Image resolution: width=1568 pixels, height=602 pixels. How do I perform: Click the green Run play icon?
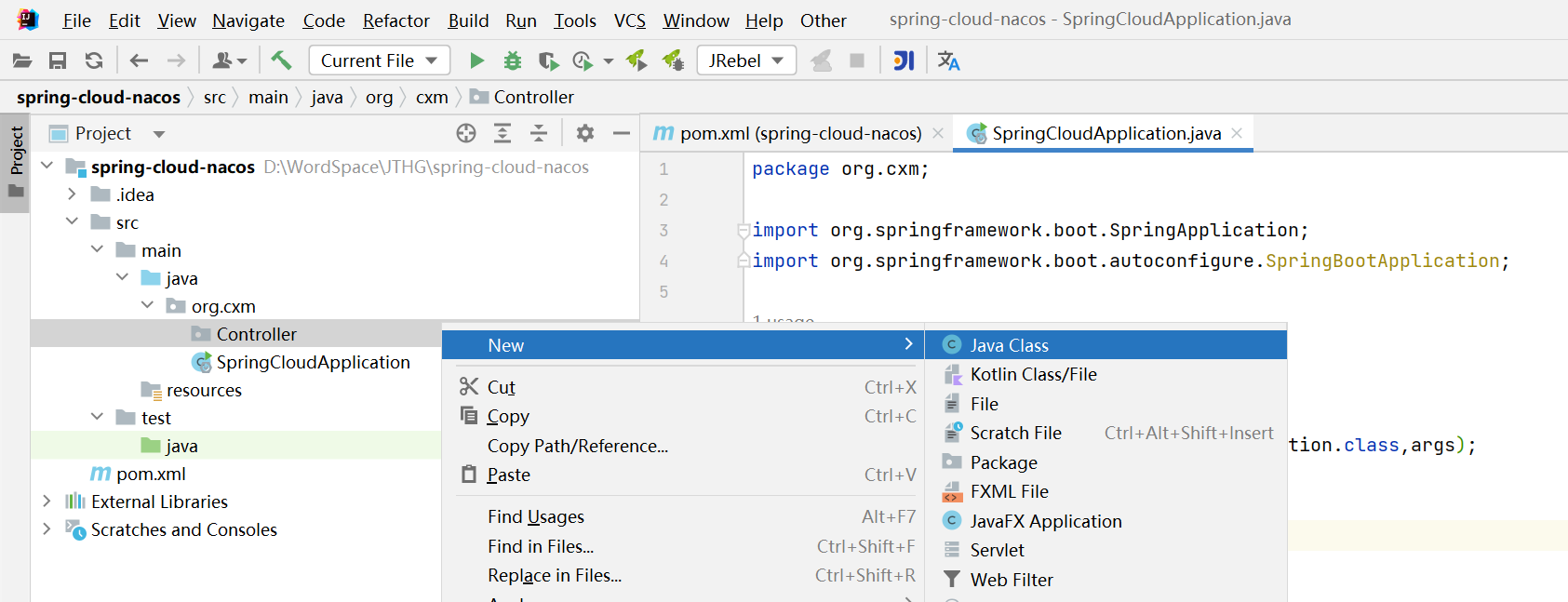pos(476,61)
